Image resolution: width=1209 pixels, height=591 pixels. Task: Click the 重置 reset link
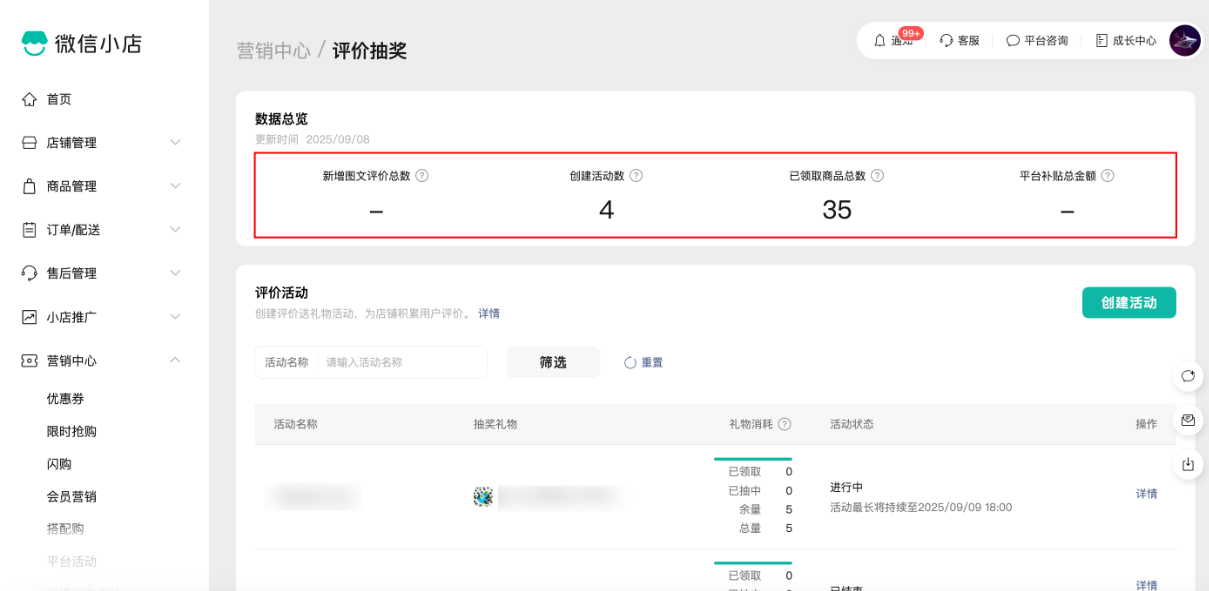coord(644,363)
